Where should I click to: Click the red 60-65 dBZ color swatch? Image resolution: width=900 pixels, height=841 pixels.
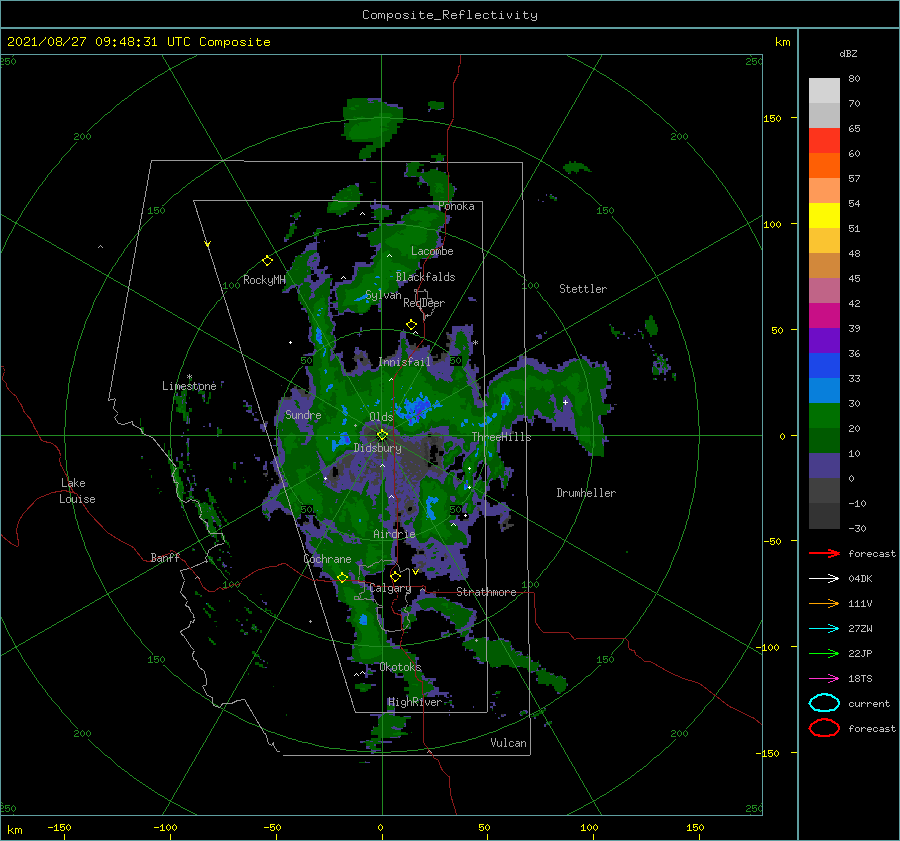(824, 141)
